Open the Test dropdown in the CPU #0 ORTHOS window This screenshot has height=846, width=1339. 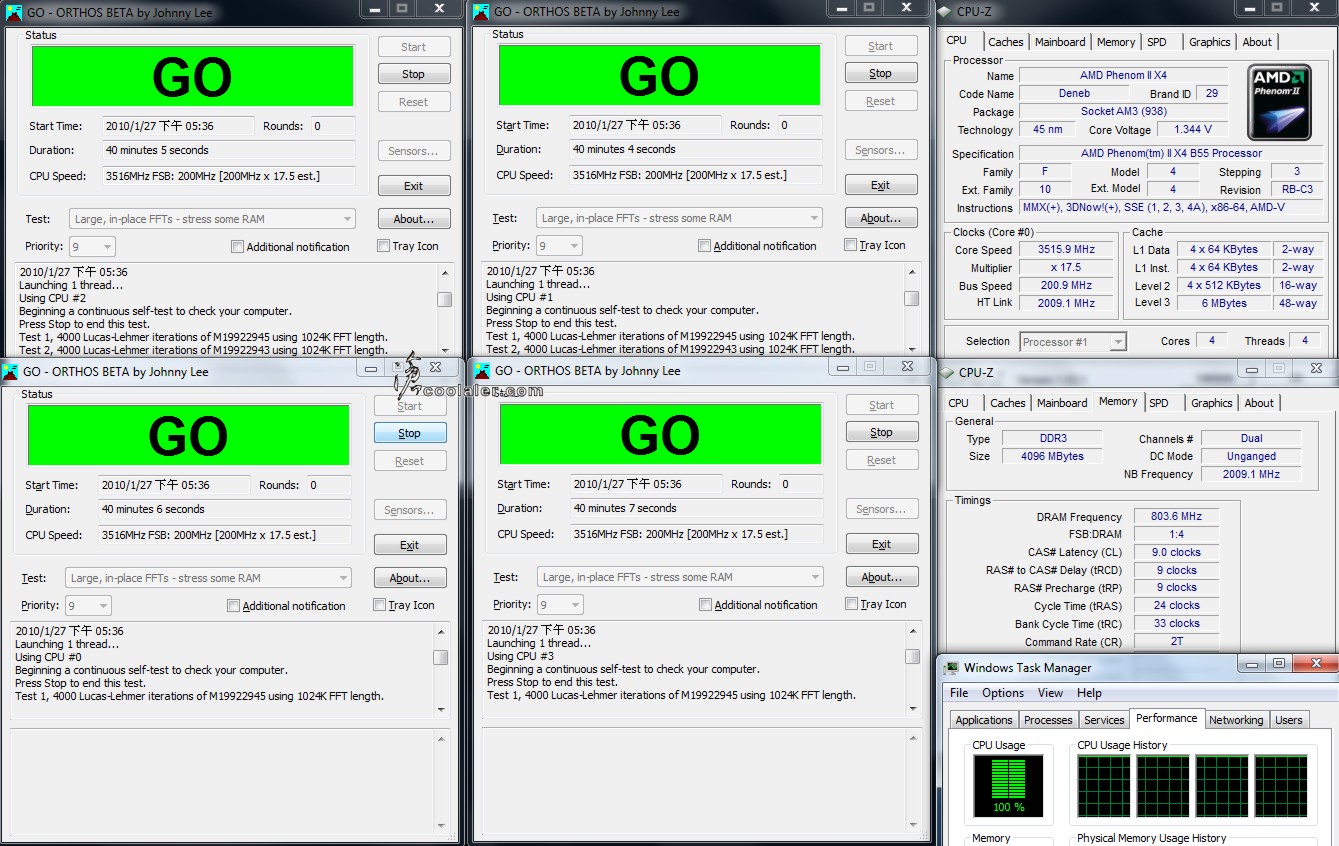tap(209, 578)
